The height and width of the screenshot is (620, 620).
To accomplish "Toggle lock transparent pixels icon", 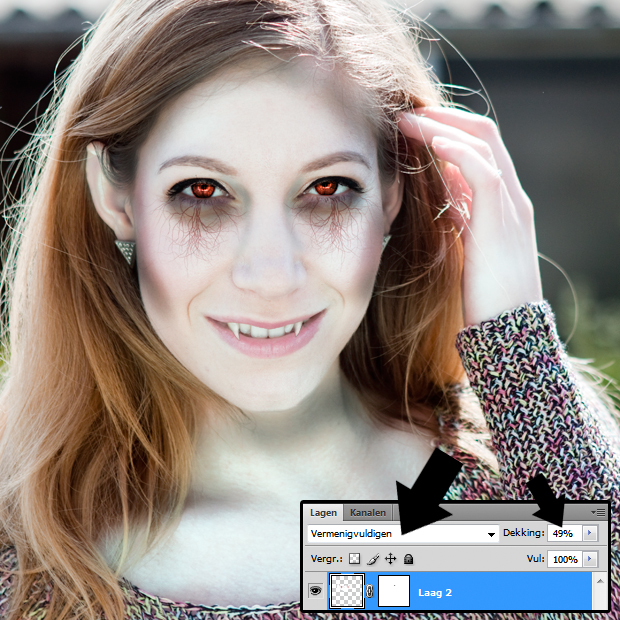I will 354,559.
